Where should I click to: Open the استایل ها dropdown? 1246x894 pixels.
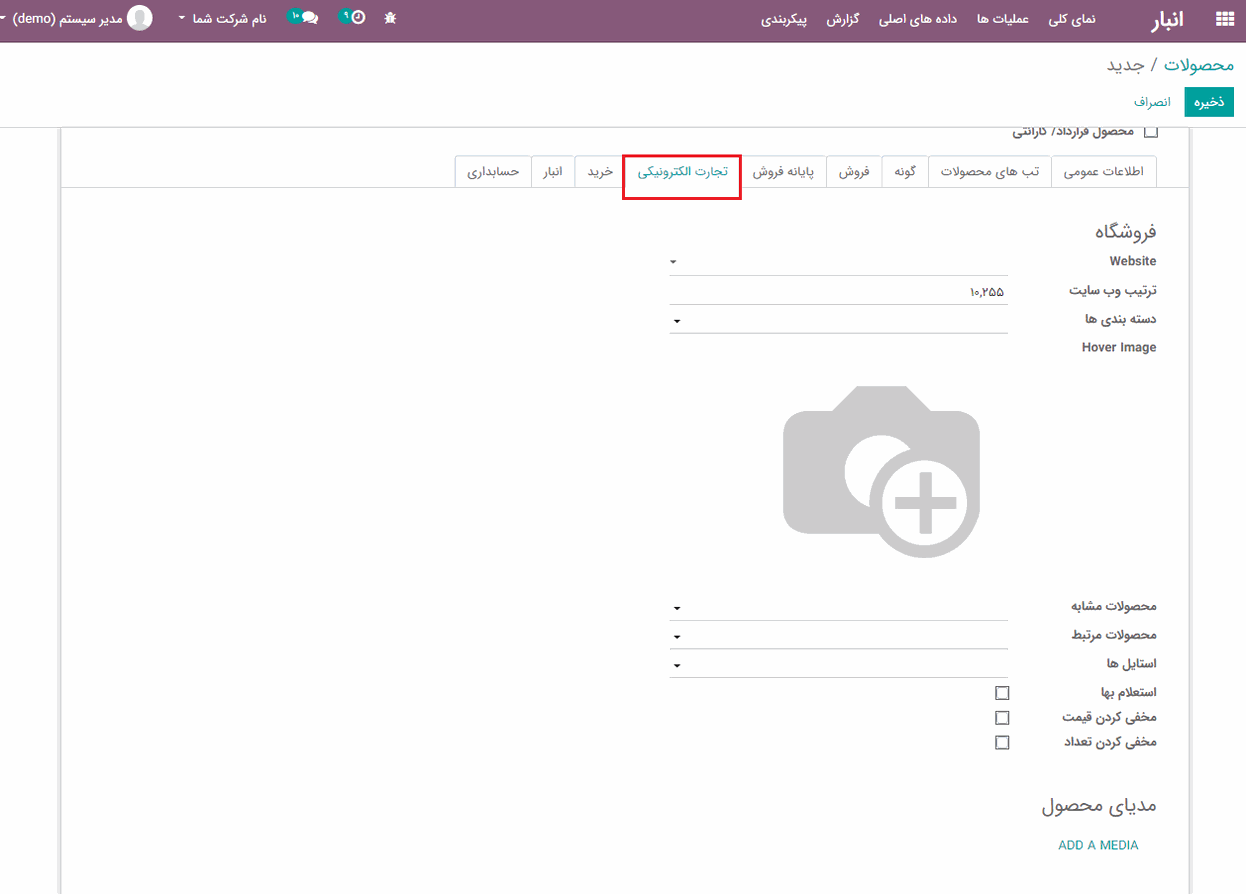tap(838, 664)
